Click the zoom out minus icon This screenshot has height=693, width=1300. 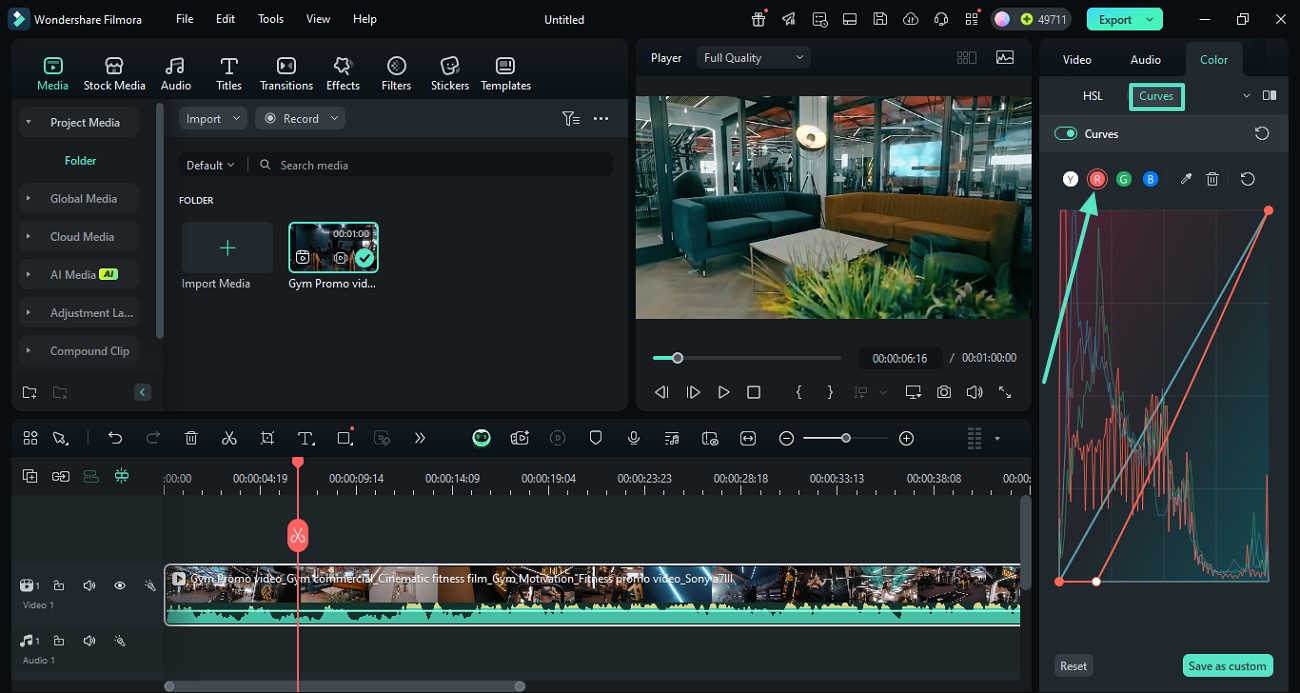click(x=787, y=438)
